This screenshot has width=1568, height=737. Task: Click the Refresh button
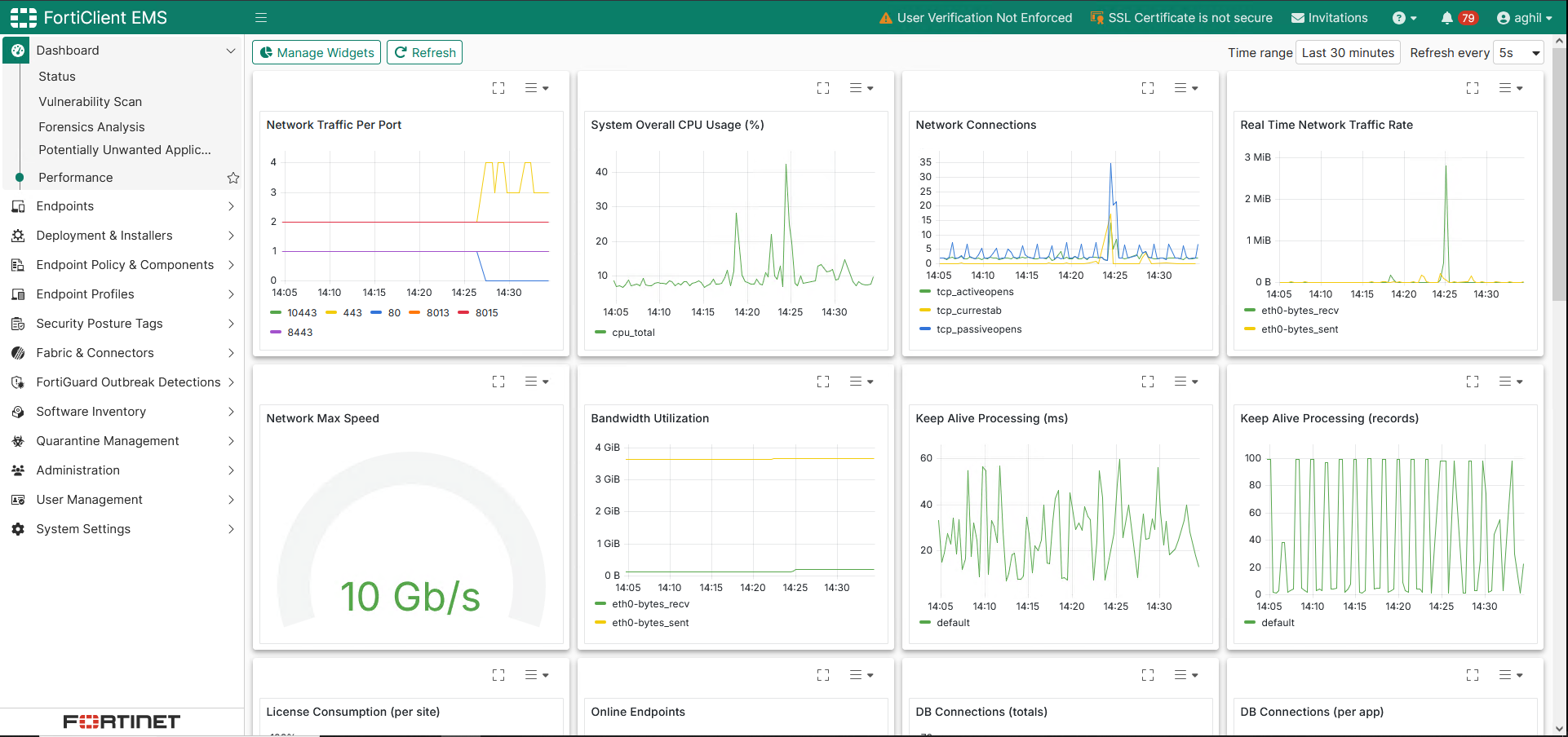[424, 53]
